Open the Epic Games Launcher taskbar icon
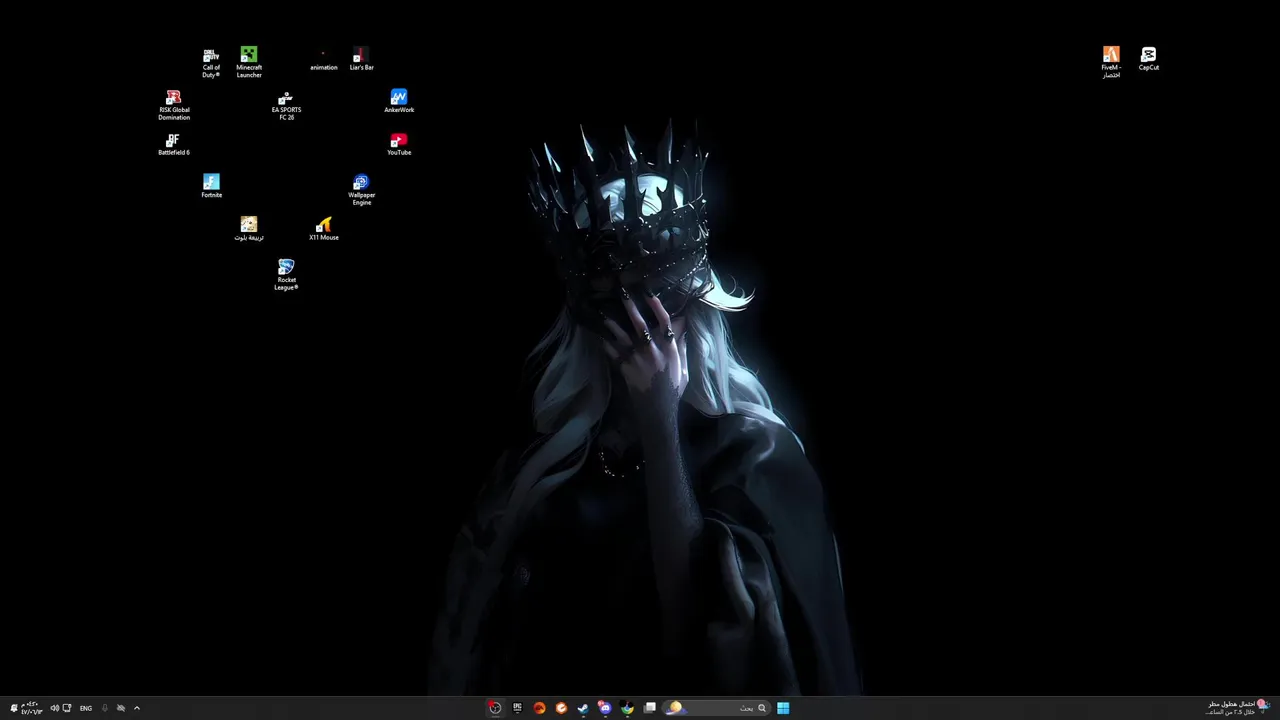Viewport: 1280px width, 720px height. 517,708
